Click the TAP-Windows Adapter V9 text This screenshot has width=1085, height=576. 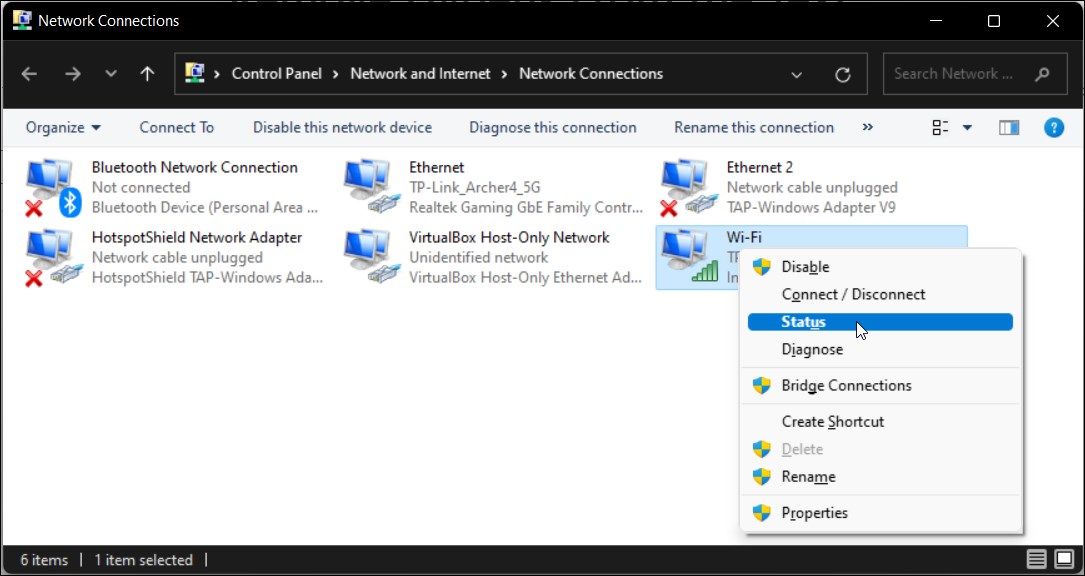coord(811,207)
